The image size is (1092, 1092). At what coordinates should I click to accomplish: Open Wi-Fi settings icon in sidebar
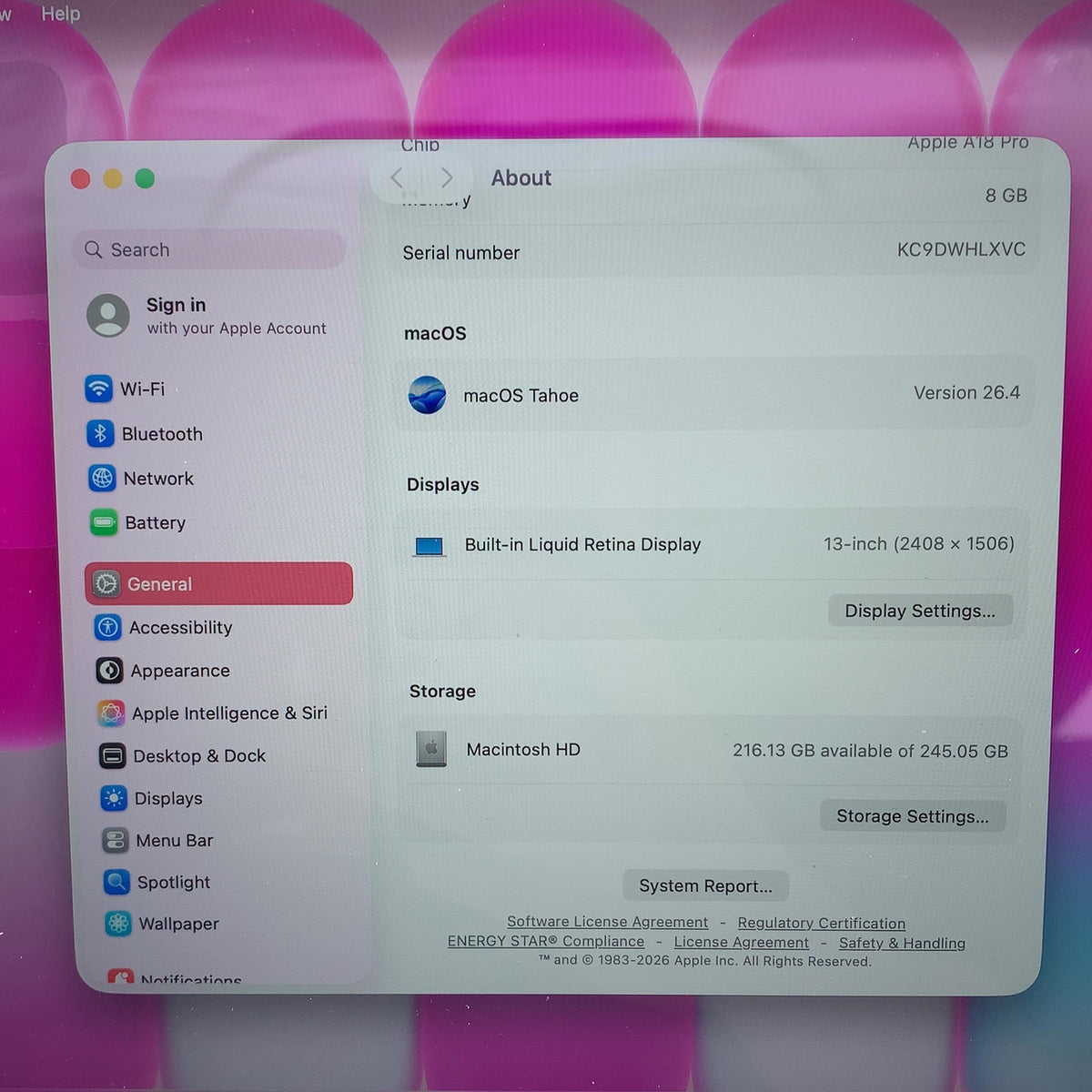[x=98, y=389]
